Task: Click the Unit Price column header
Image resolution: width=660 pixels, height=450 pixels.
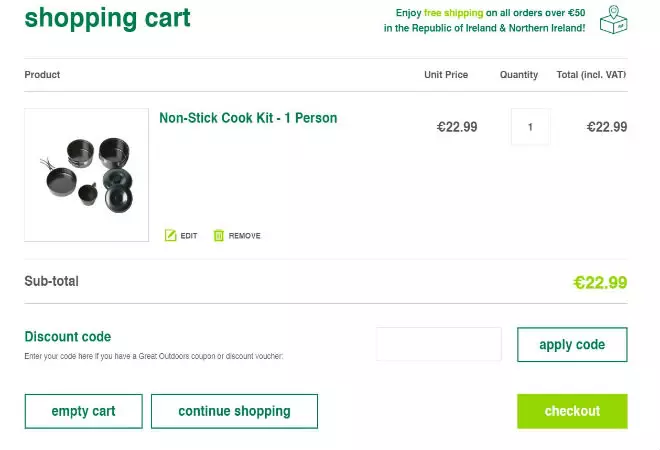Action: (446, 75)
